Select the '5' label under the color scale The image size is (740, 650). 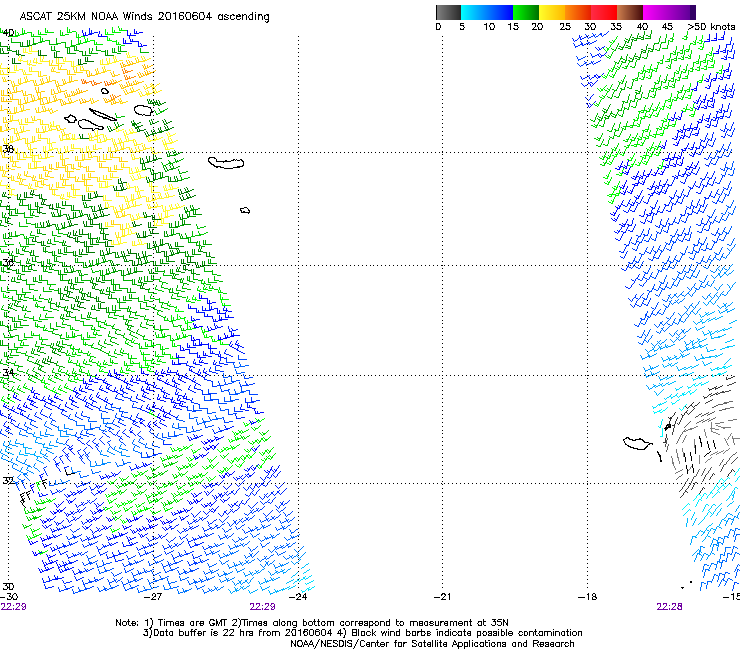tap(462, 27)
